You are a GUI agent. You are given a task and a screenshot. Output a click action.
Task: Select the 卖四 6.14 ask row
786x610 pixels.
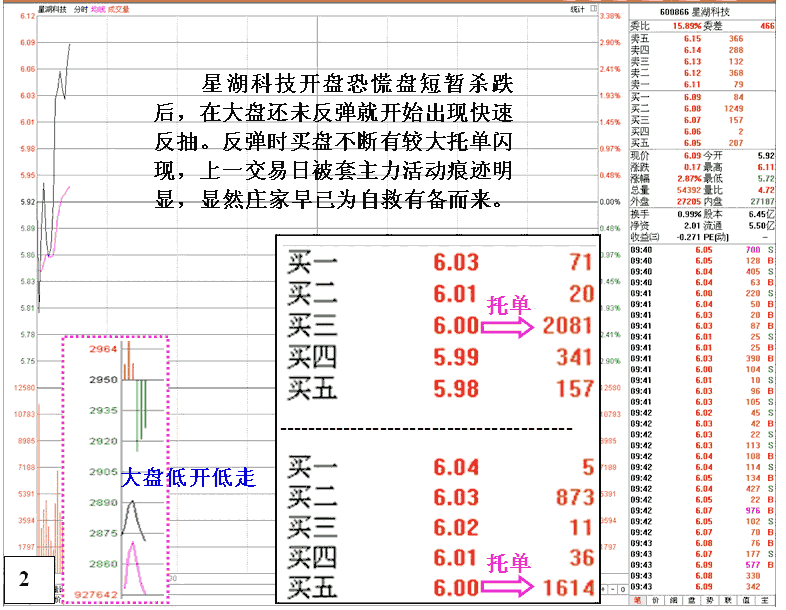[x=702, y=50]
